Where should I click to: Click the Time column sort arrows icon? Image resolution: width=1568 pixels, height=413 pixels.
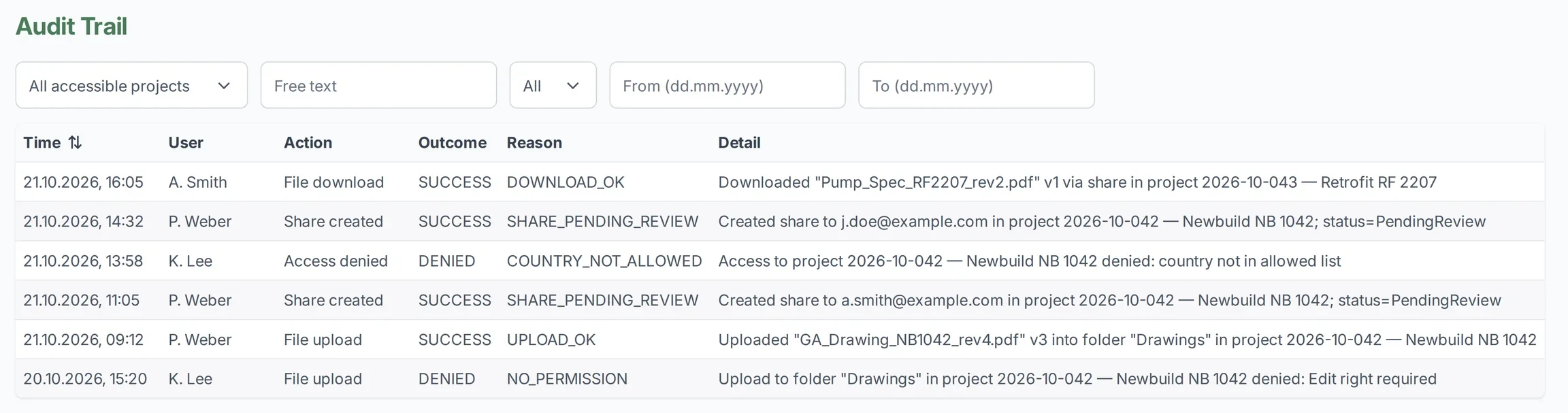(x=75, y=142)
